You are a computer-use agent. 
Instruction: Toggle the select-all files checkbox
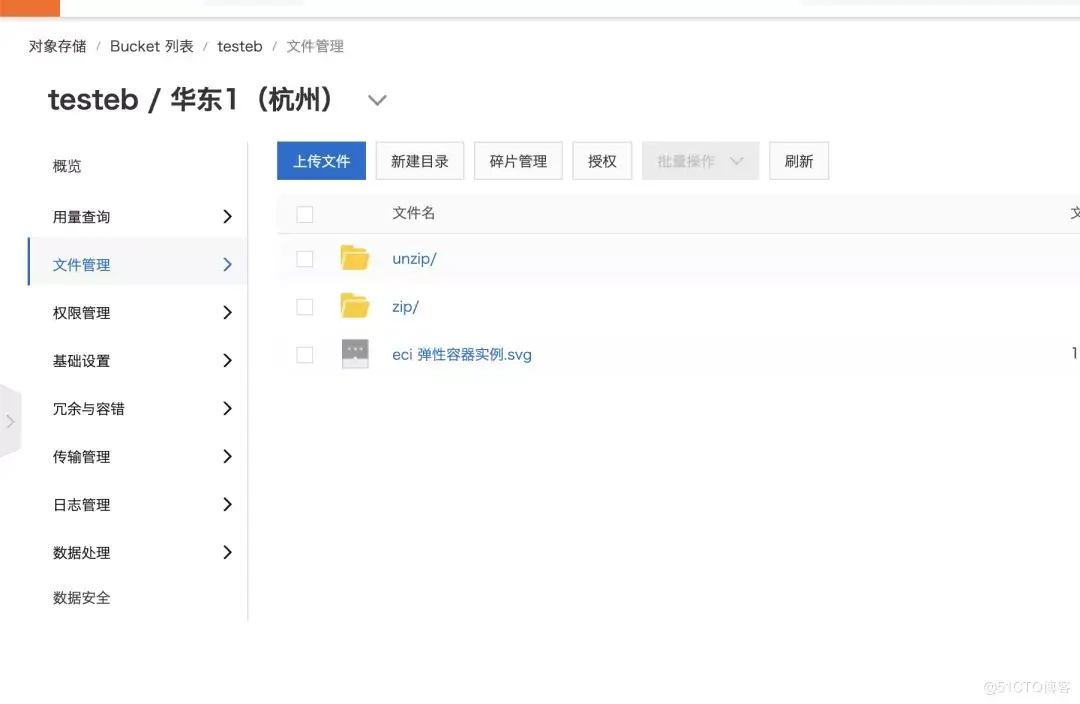pos(304,214)
